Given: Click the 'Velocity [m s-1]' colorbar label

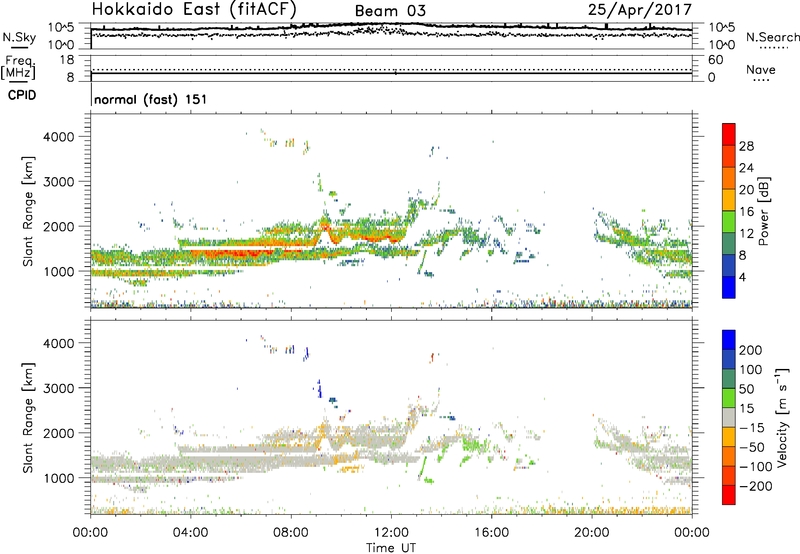Looking at the screenshot, I should click(782, 417).
